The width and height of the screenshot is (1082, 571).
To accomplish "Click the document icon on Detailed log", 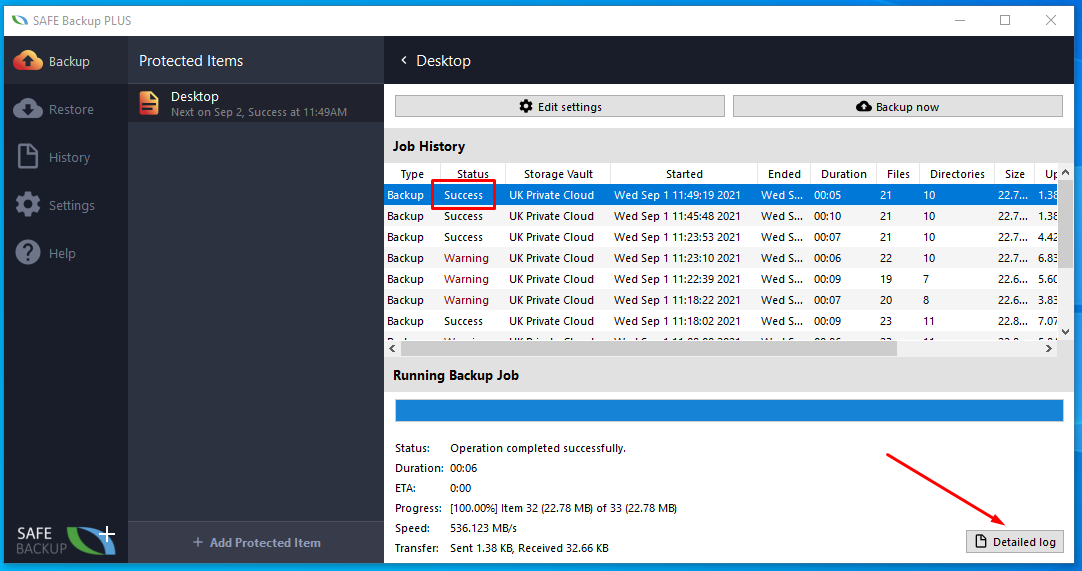I will (981, 541).
